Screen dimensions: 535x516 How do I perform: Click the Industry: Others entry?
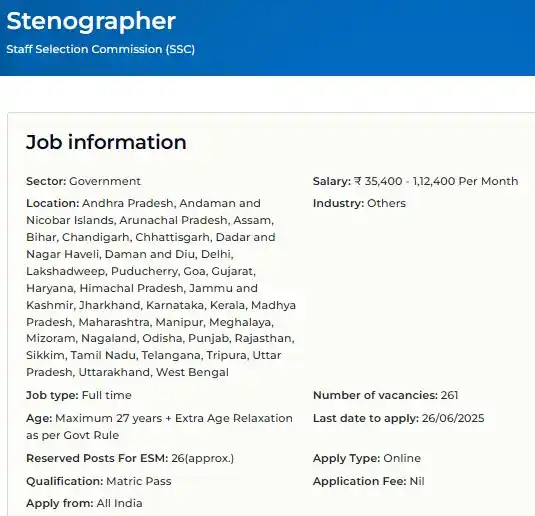pyautogui.click(x=359, y=203)
